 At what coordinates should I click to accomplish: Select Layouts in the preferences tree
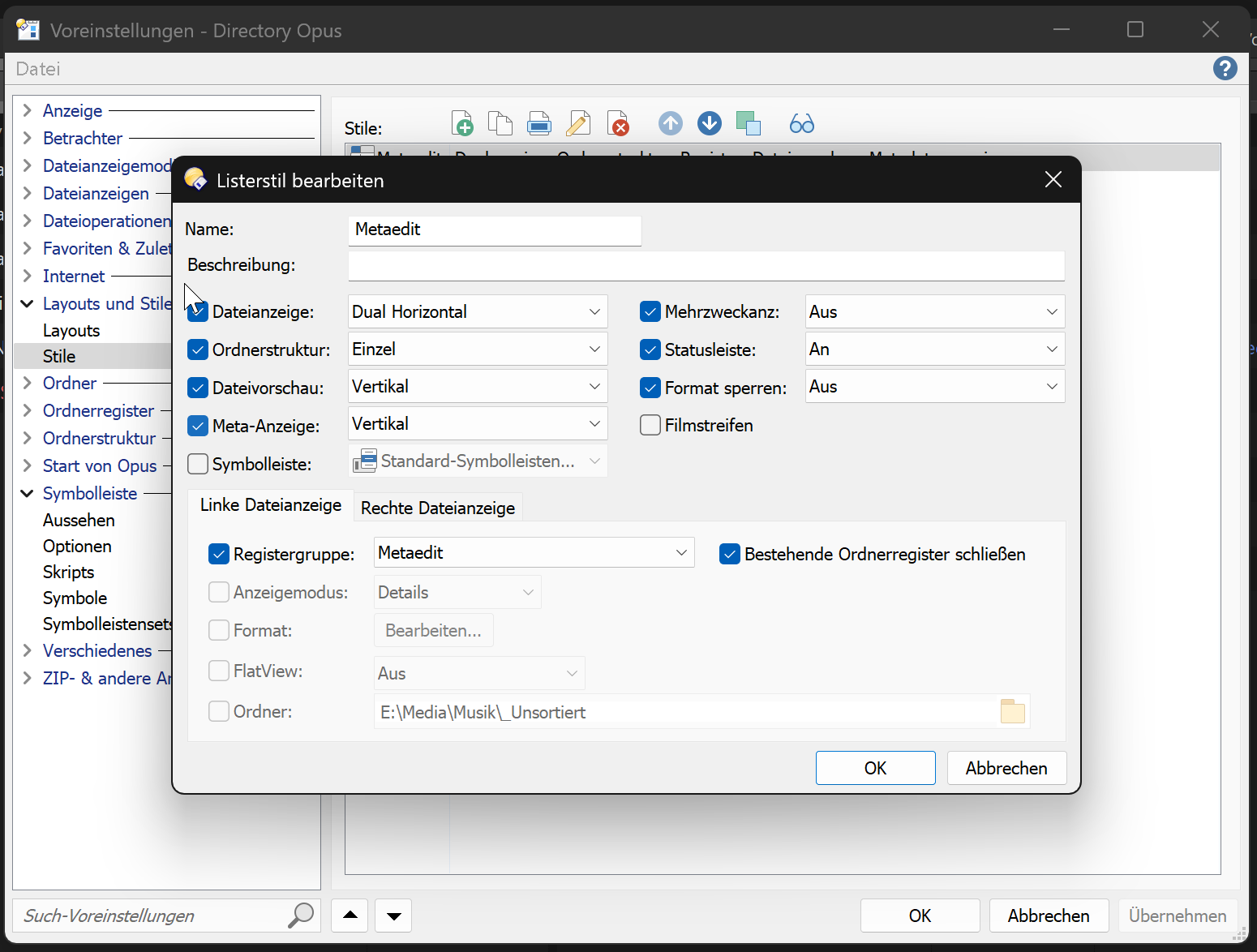tap(71, 330)
